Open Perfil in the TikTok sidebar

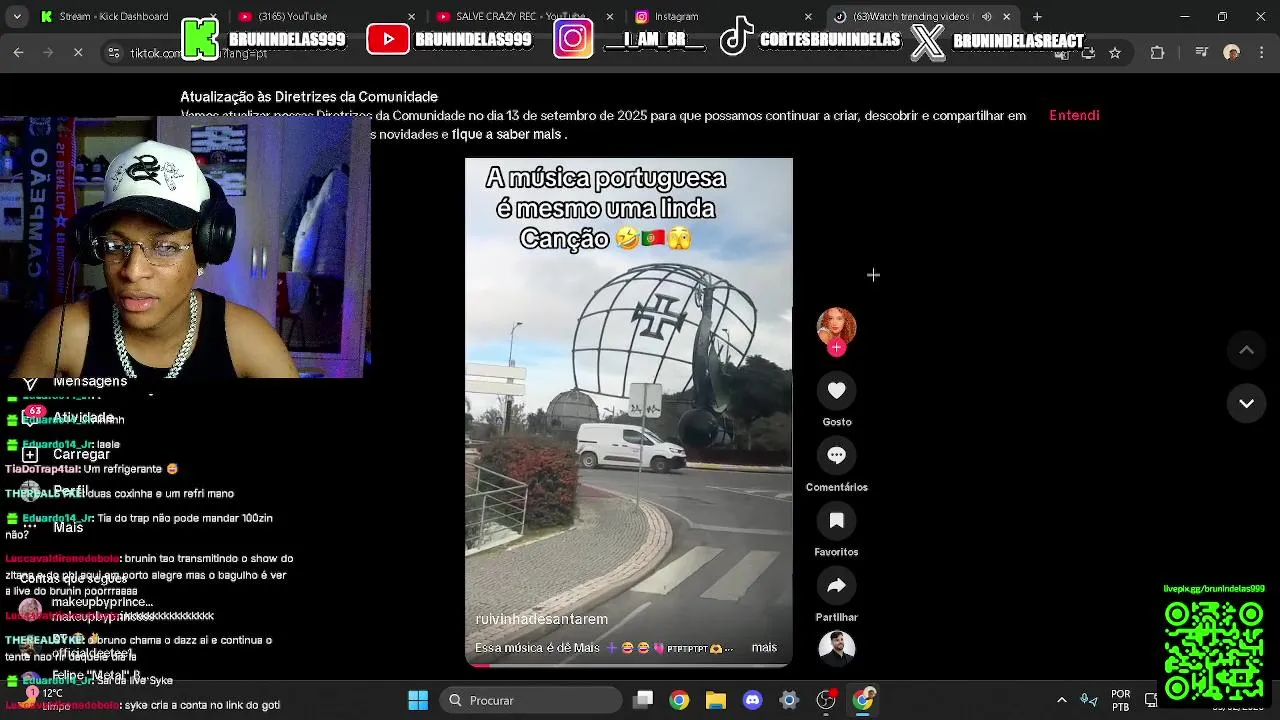(x=55, y=491)
